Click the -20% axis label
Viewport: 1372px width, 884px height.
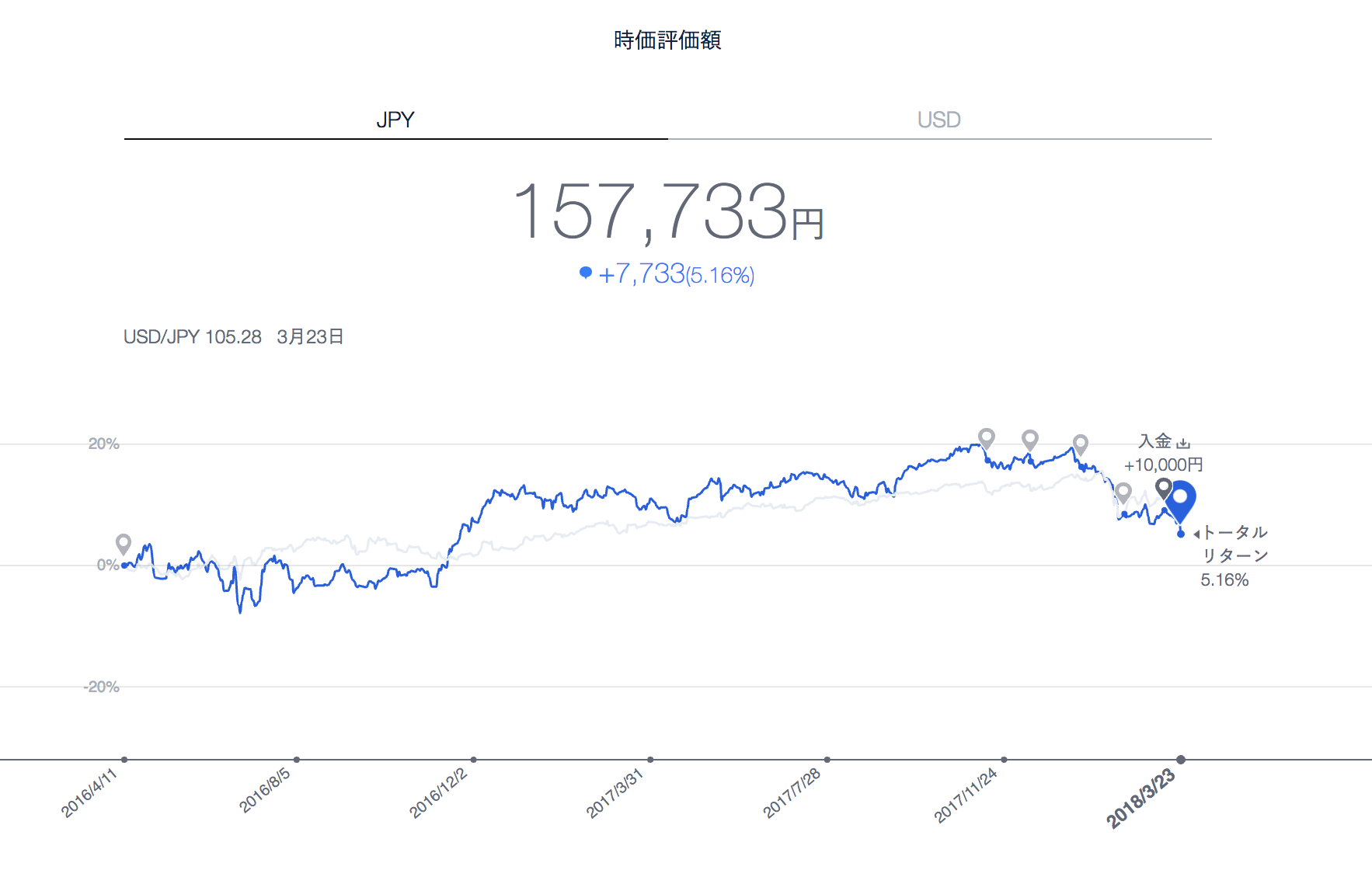coord(101,687)
